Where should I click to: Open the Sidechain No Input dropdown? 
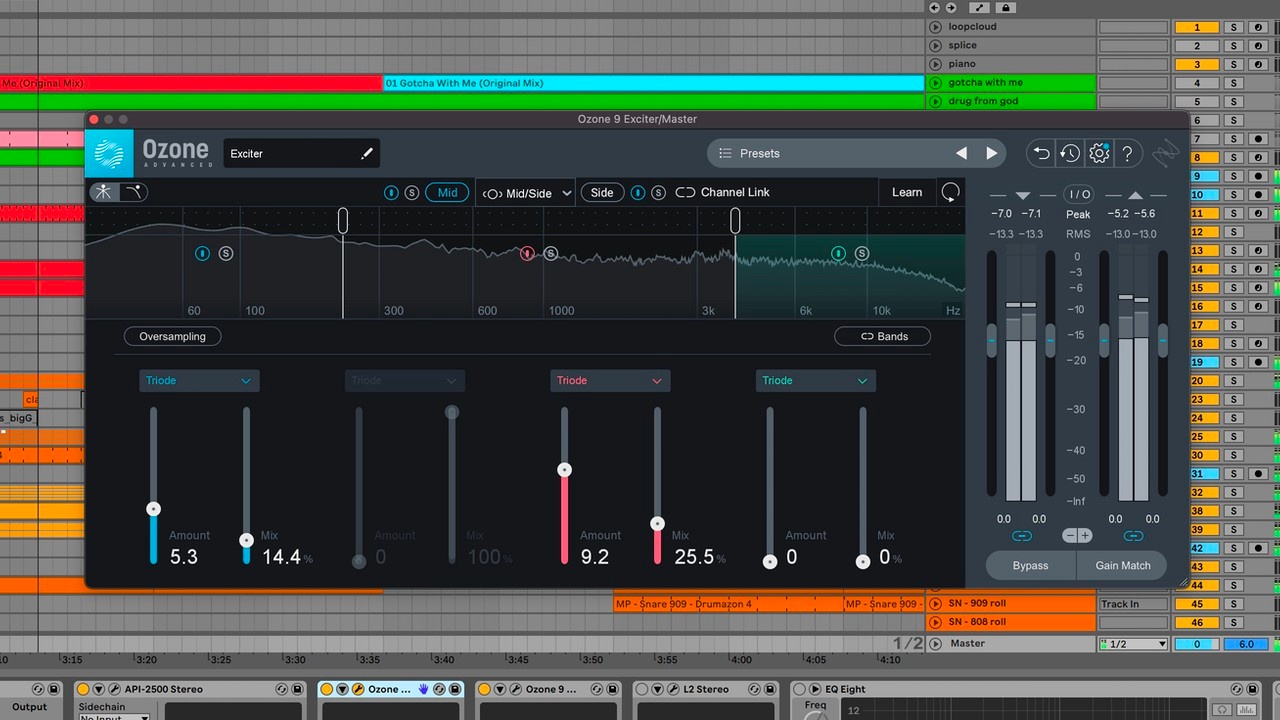113,716
